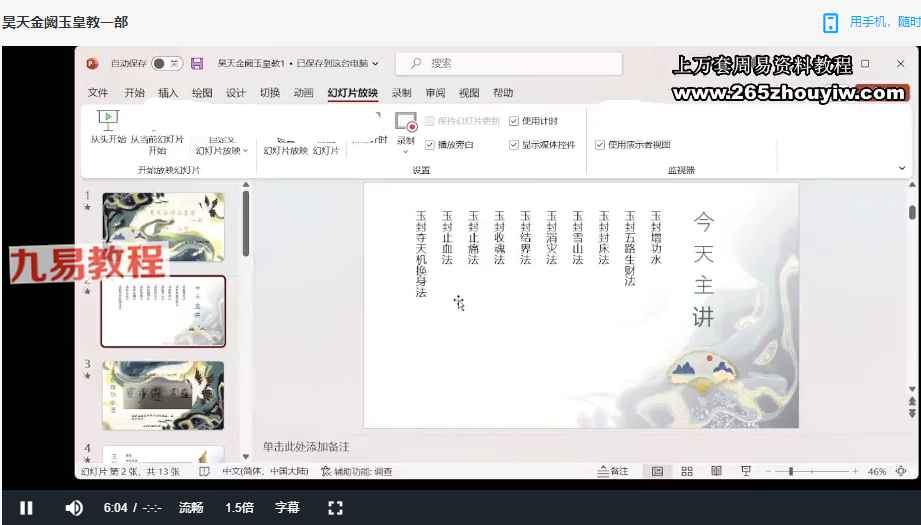921x525 pixels.
Task: Click the 录制 record icon in ribbon
Action: 405,123
